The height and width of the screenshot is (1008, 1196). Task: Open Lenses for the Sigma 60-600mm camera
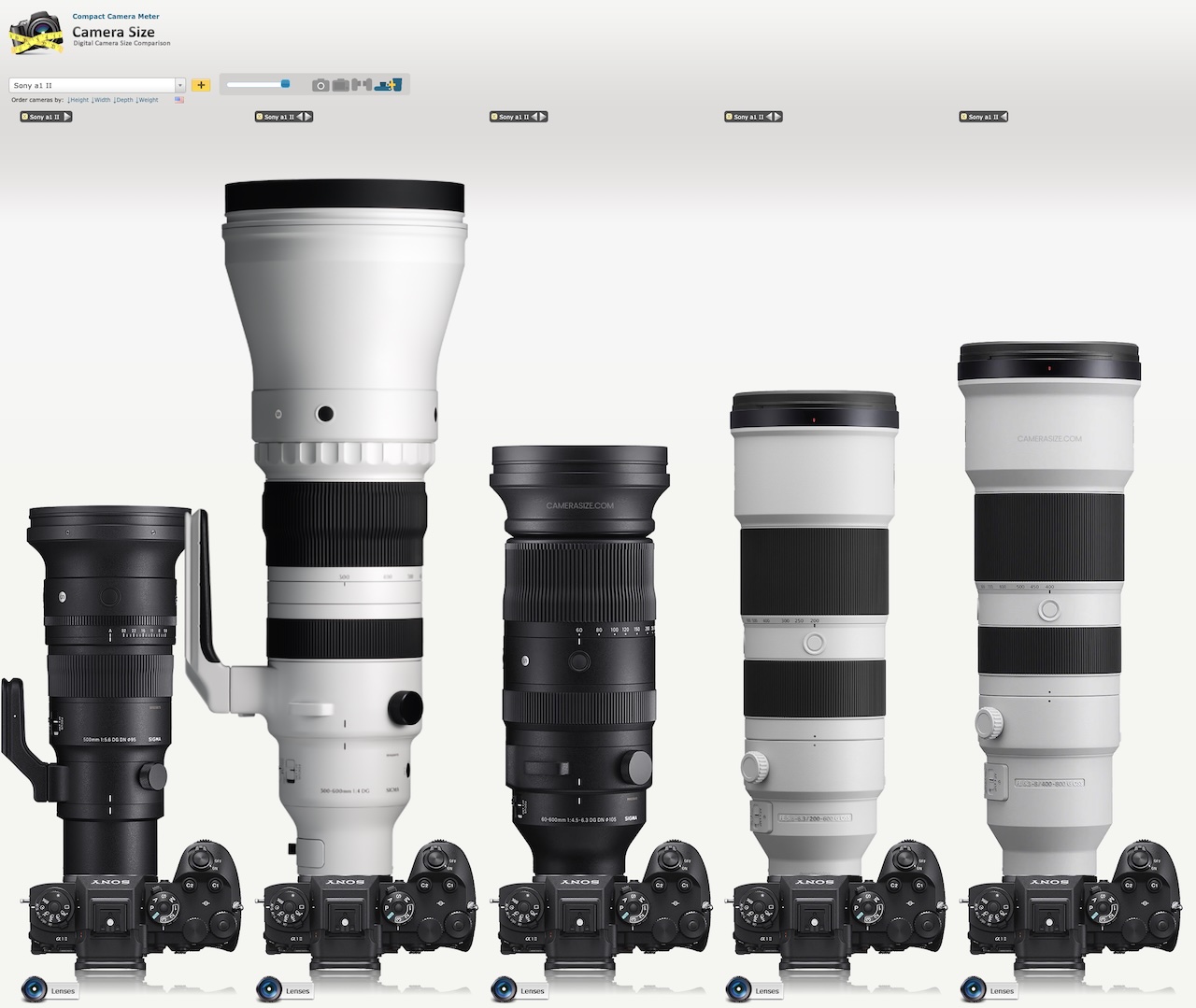click(x=520, y=990)
